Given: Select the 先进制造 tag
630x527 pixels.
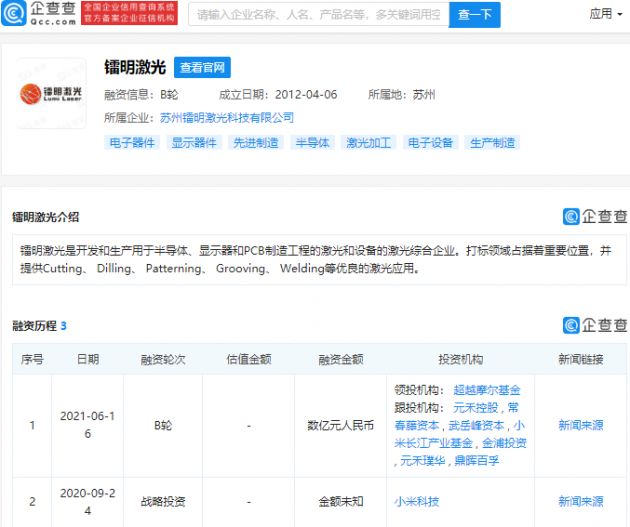Looking at the screenshot, I should coord(256,143).
